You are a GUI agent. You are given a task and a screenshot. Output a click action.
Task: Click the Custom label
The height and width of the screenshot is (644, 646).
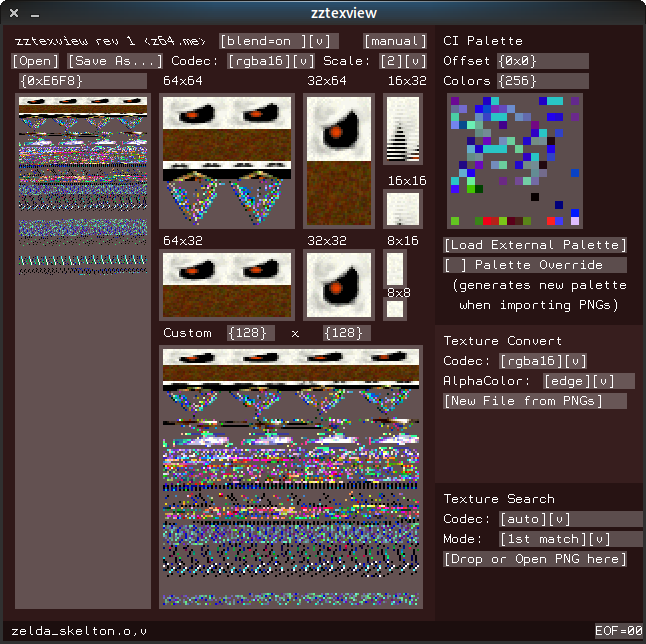[x=187, y=333]
